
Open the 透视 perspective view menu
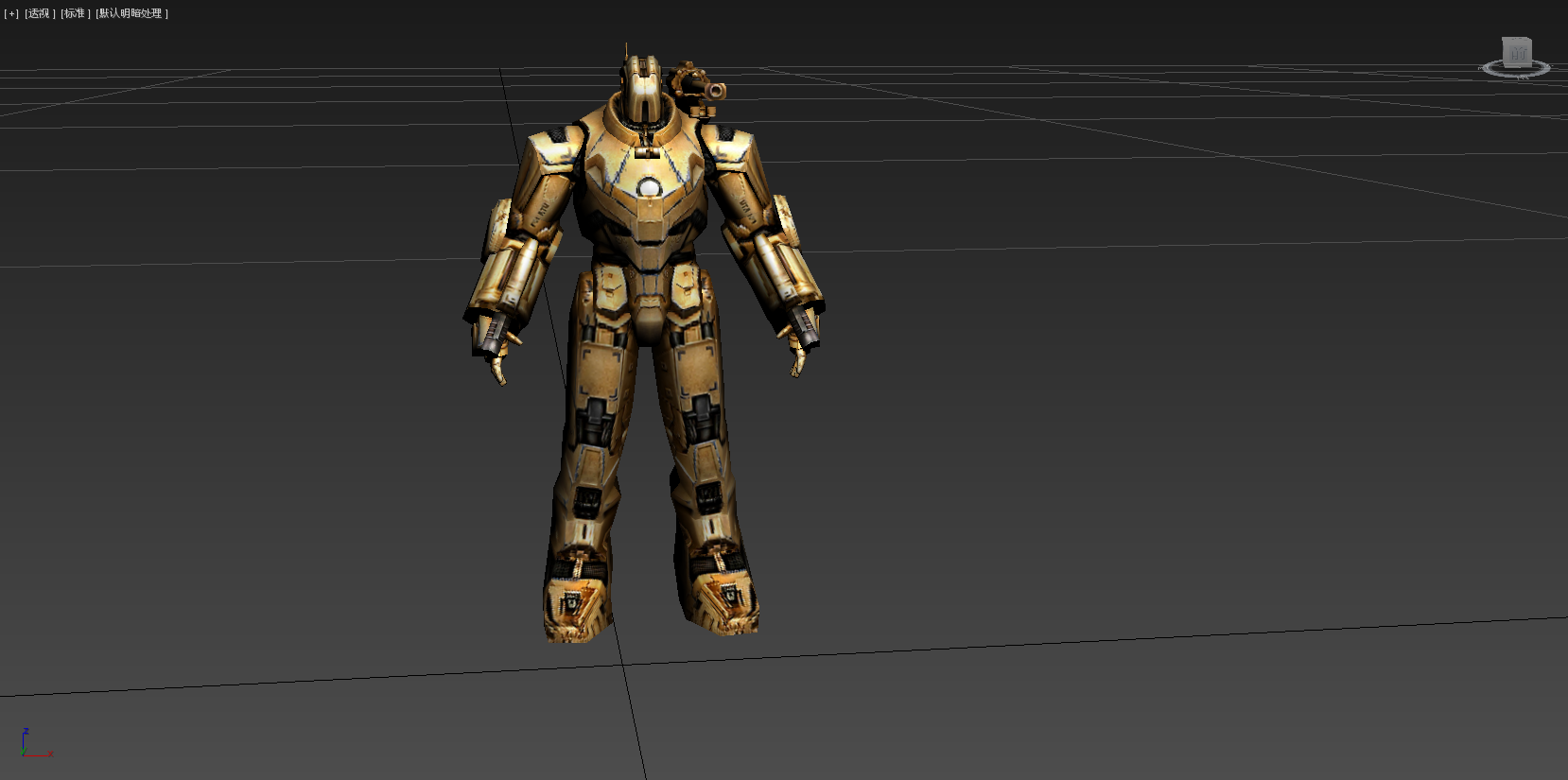(40, 13)
